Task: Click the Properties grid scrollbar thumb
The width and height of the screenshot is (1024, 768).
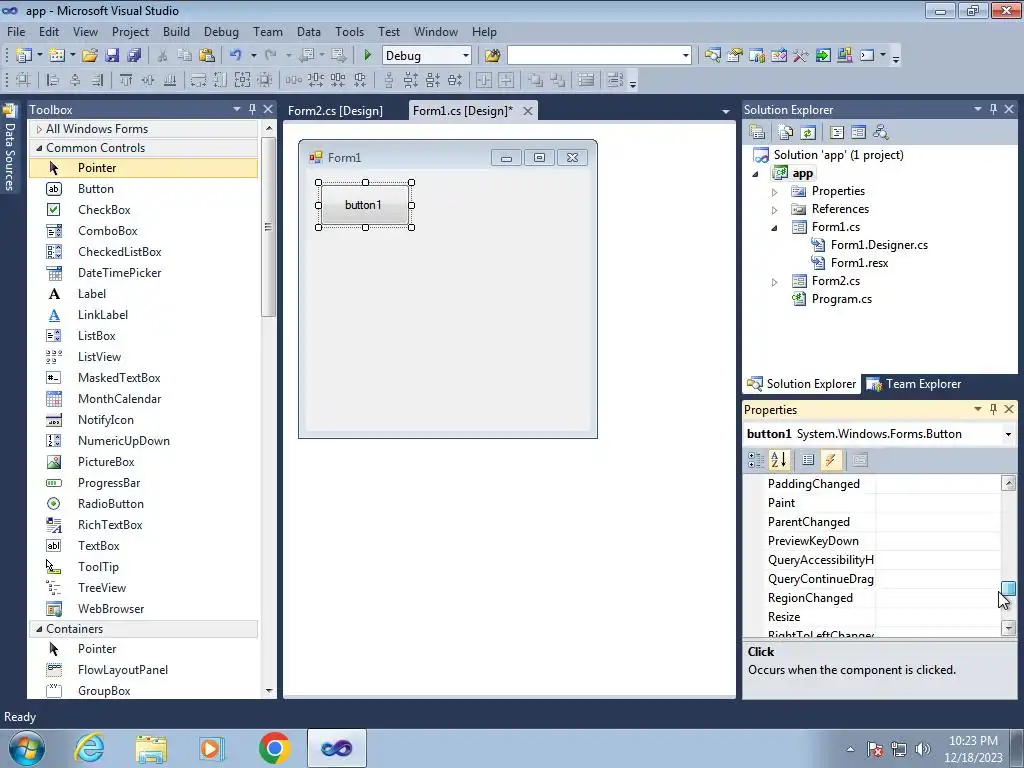Action: pyautogui.click(x=1008, y=588)
